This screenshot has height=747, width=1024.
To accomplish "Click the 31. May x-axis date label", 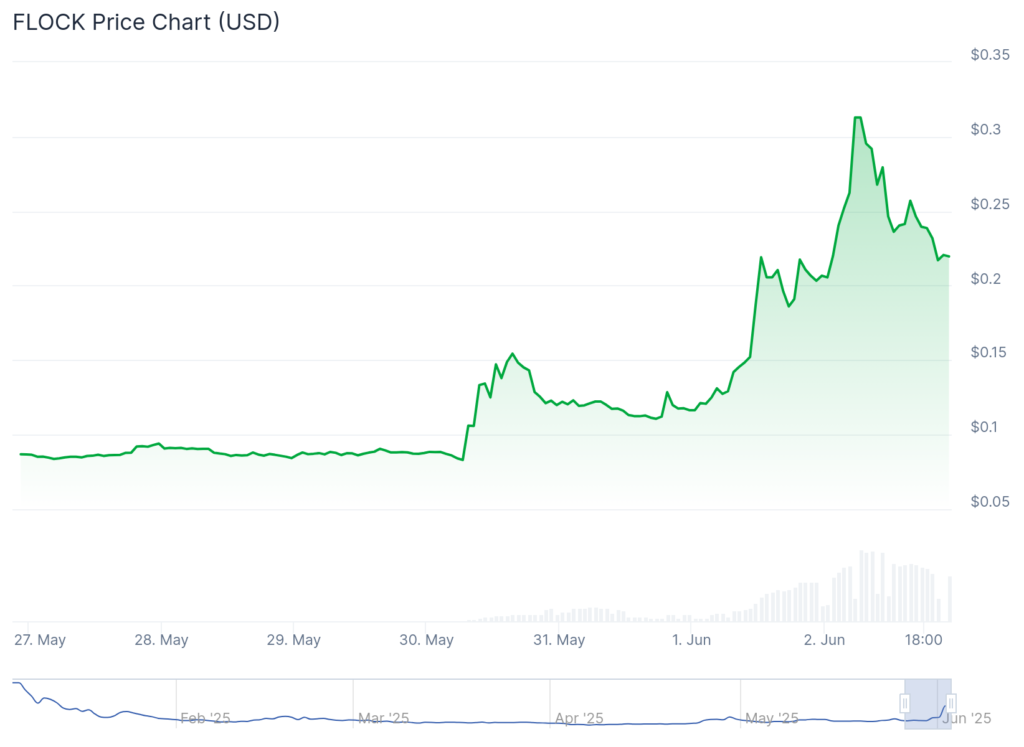I will [x=558, y=640].
